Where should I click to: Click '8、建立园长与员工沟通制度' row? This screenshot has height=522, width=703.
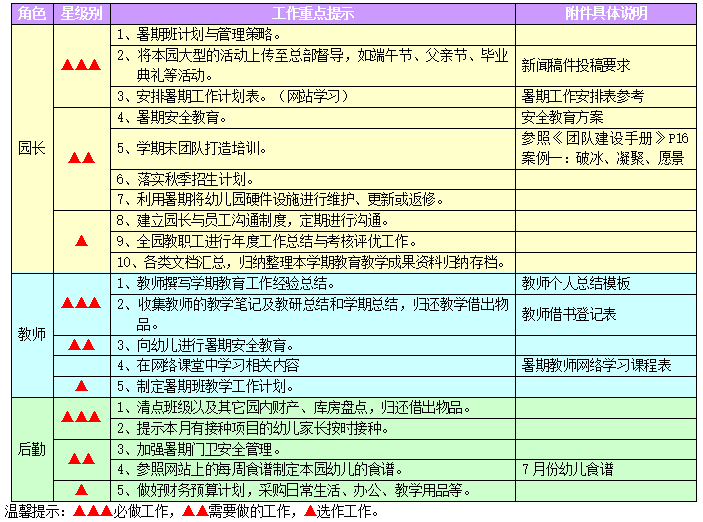click(x=313, y=221)
